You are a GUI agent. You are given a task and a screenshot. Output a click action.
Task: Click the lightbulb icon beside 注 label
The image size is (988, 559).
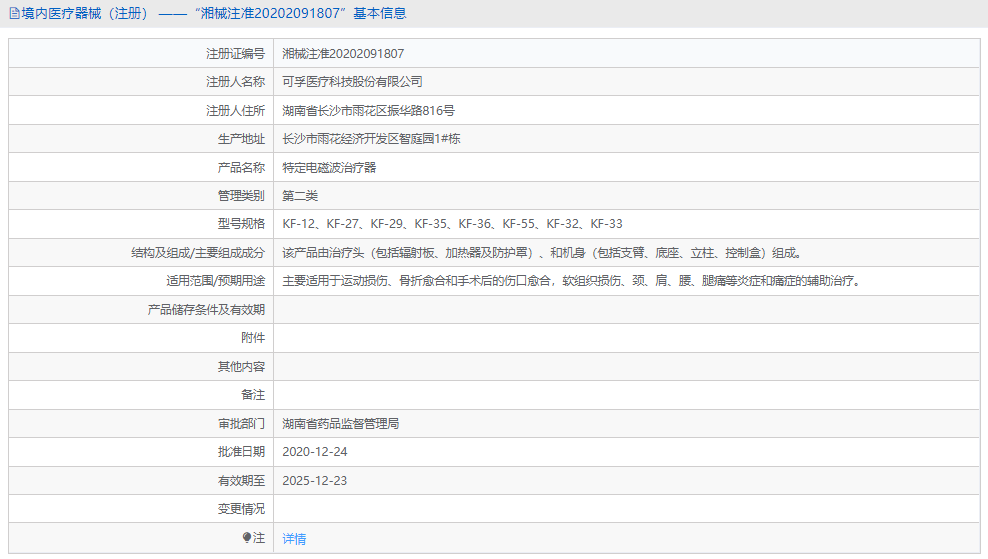click(x=247, y=538)
